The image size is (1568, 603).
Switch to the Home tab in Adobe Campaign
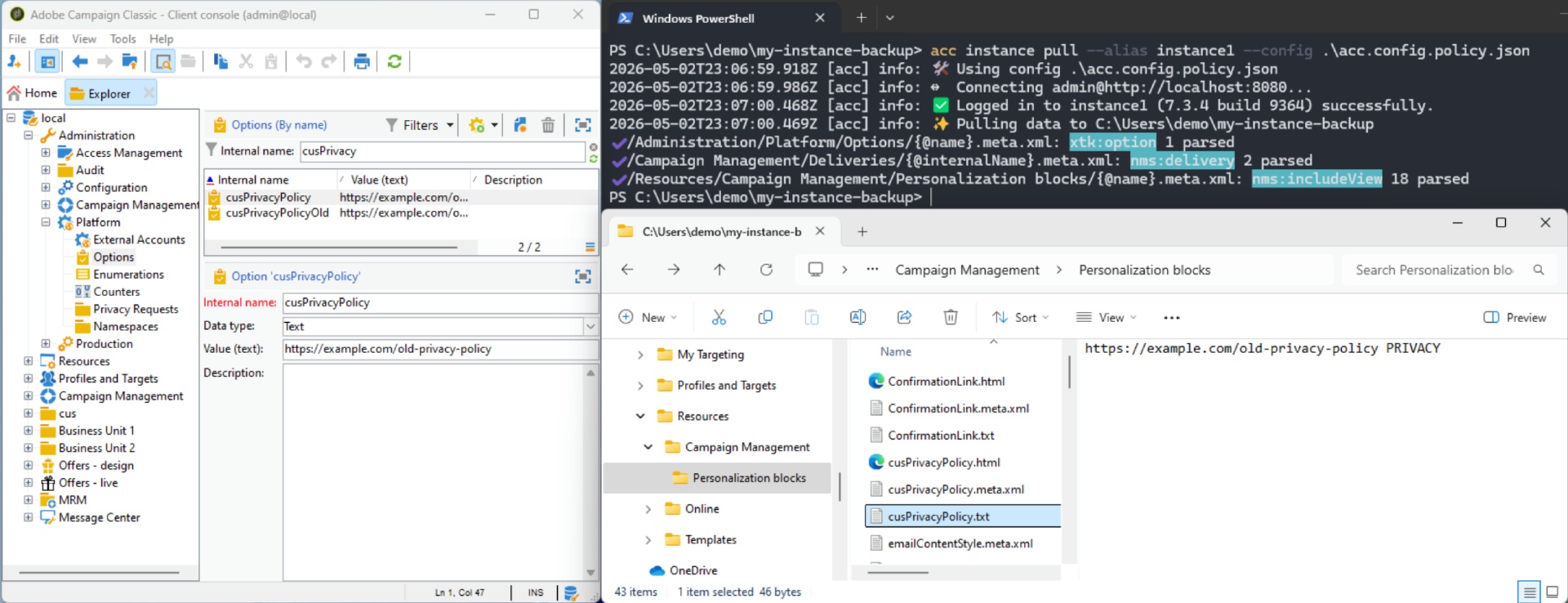(33, 93)
